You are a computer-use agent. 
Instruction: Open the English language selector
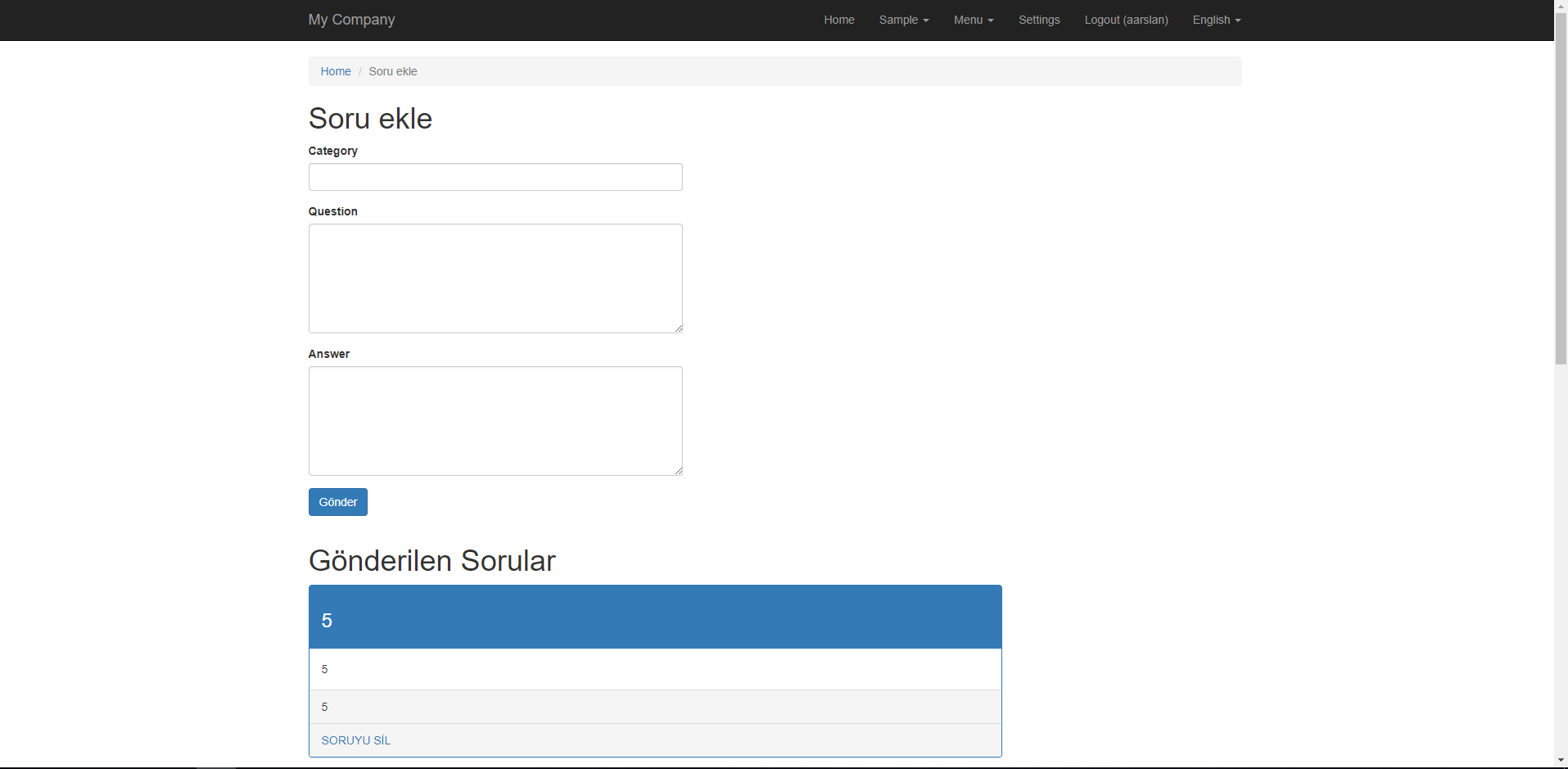click(x=1215, y=20)
